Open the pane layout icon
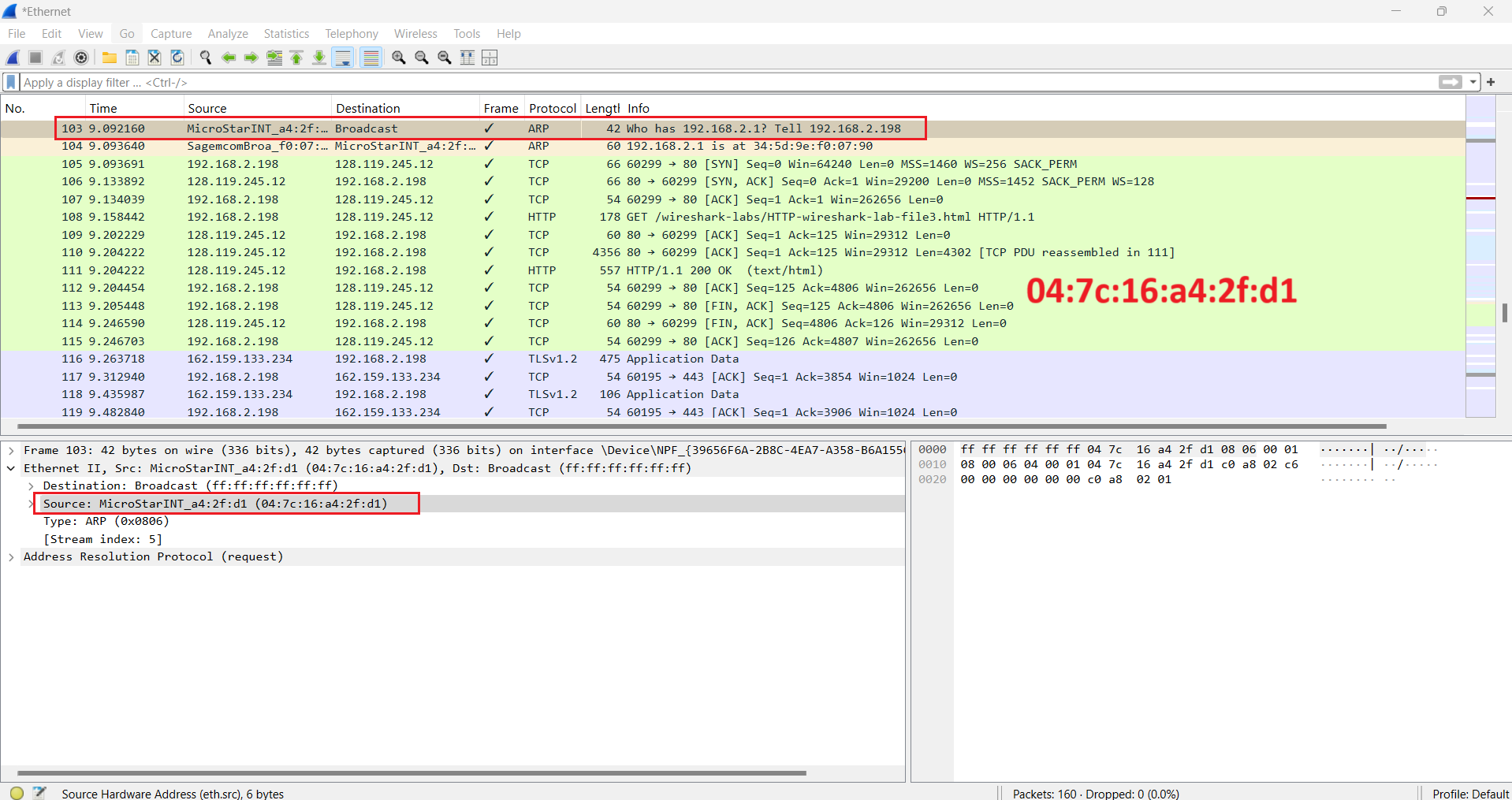The width and height of the screenshot is (1512, 800). point(490,58)
